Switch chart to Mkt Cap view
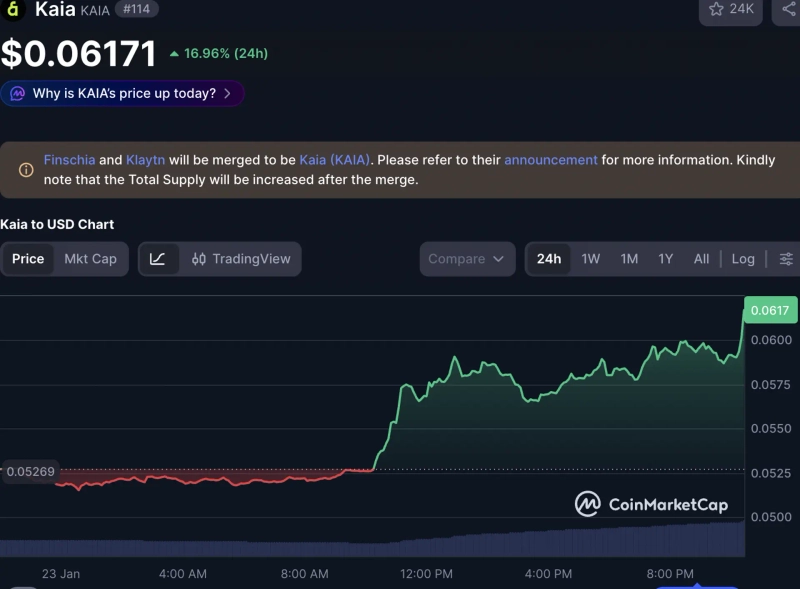 click(x=90, y=259)
